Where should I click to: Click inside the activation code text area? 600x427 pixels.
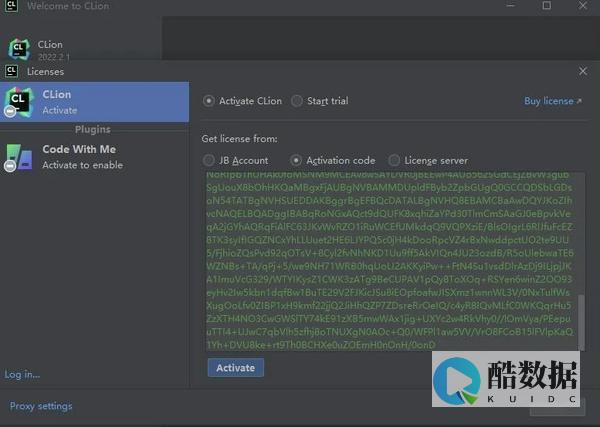(392, 261)
